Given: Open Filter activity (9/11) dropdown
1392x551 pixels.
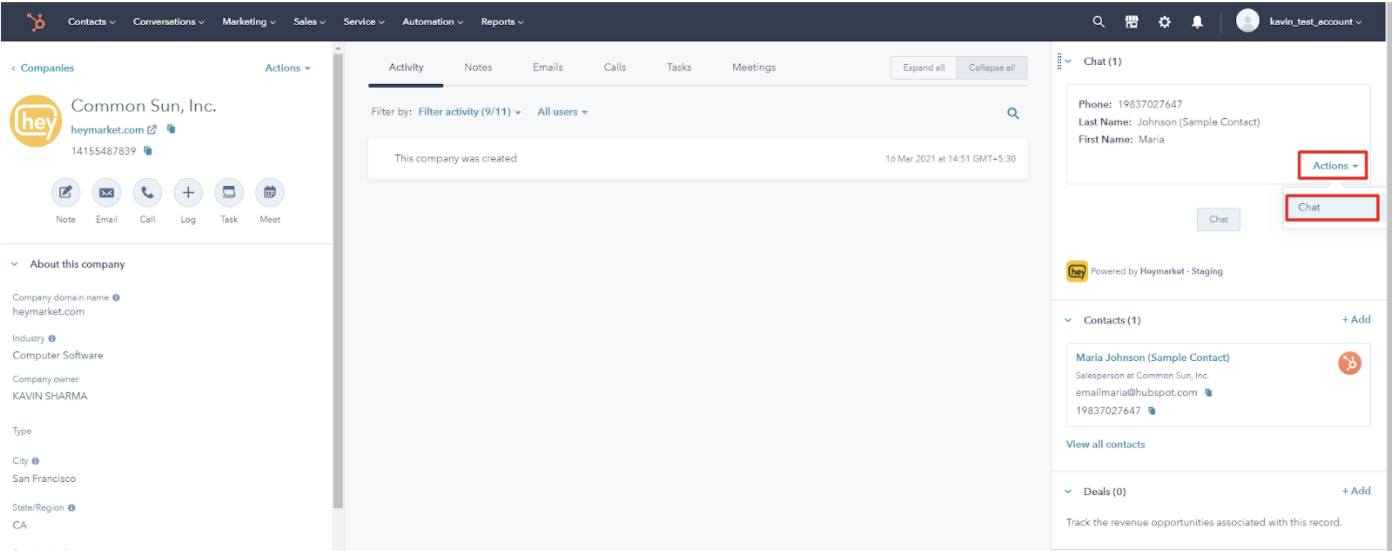Looking at the screenshot, I should coord(470,112).
